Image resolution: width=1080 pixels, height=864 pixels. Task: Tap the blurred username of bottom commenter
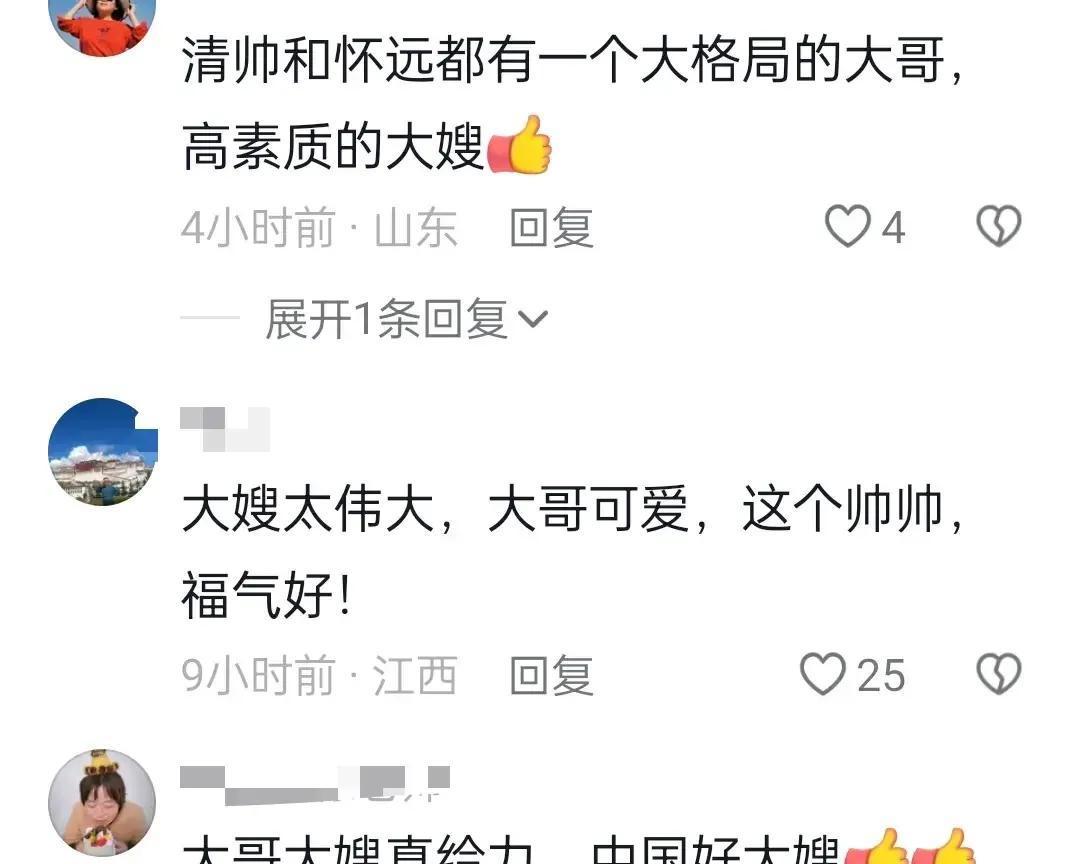pos(315,785)
